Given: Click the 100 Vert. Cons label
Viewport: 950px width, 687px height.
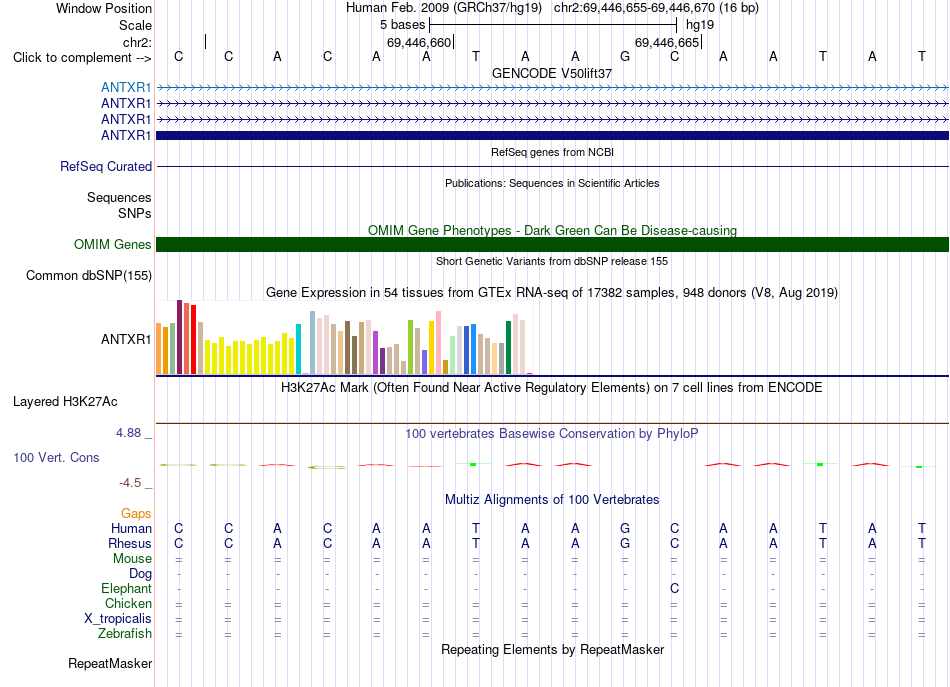Looking at the screenshot, I should (x=56, y=457).
